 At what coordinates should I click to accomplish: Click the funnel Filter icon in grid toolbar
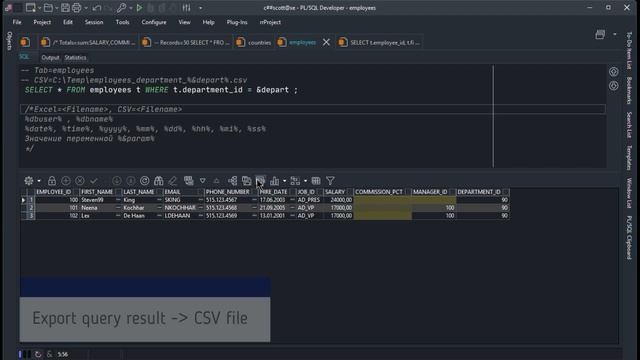coord(330,181)
